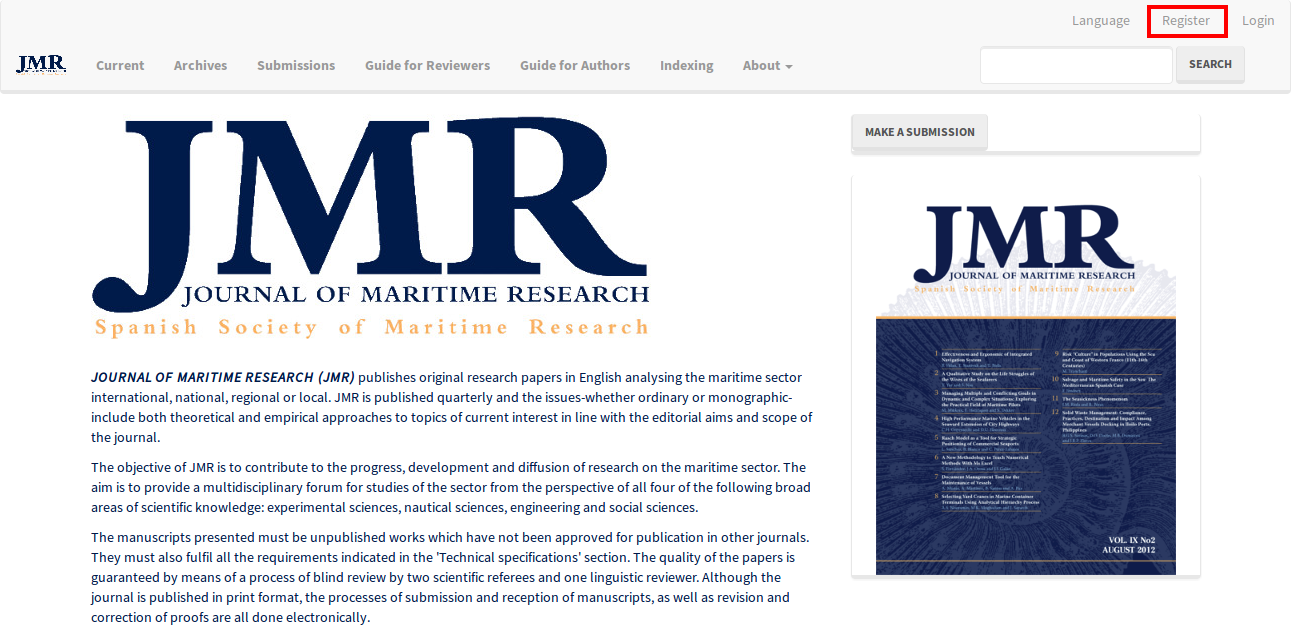Click the Login link
The height and width of the screenshot is (644, 1291).
[x=1258, y=20]
